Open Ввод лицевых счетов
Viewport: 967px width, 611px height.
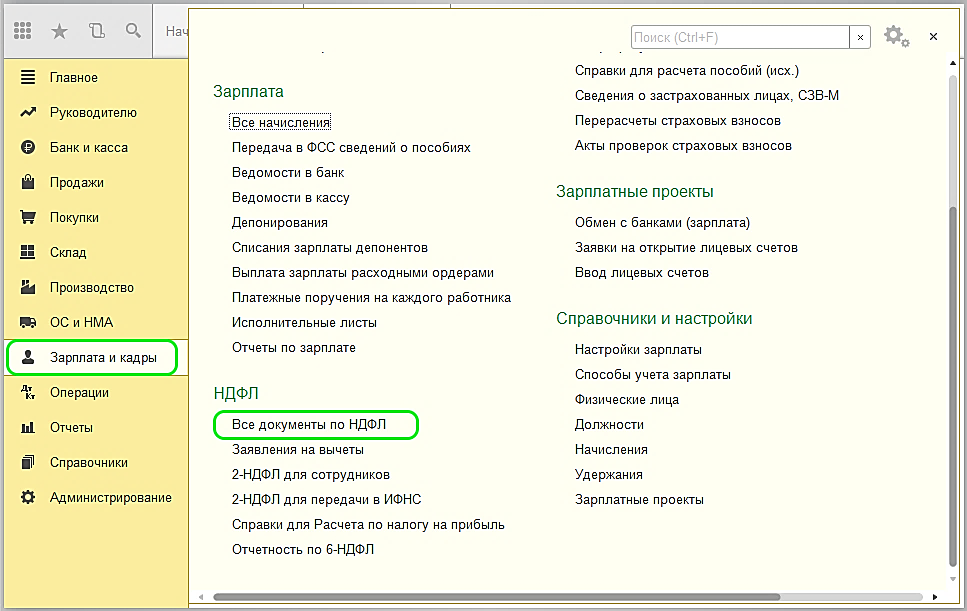(641, 273)
